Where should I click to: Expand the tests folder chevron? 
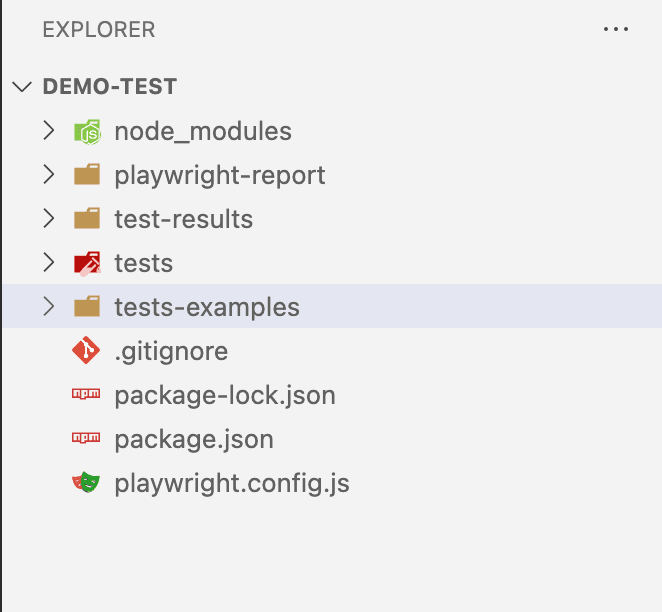(x=49, y=262)
